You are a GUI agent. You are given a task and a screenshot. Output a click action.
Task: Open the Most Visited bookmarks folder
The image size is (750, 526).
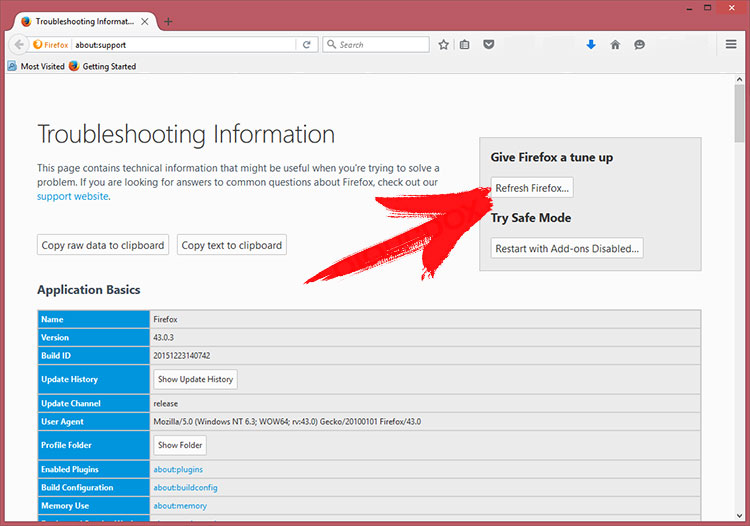[36, 66]
